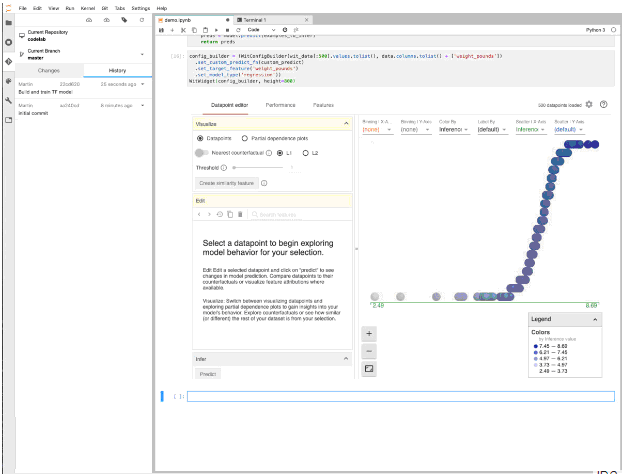Open the running kernels sidebar icon
The width and height of the screenshot is (623, 474).
8,42
